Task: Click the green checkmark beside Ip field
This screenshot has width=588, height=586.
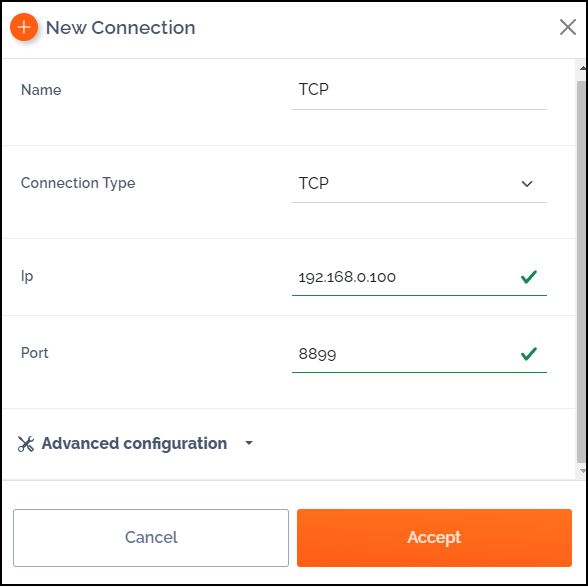Action: pos(528,277)
